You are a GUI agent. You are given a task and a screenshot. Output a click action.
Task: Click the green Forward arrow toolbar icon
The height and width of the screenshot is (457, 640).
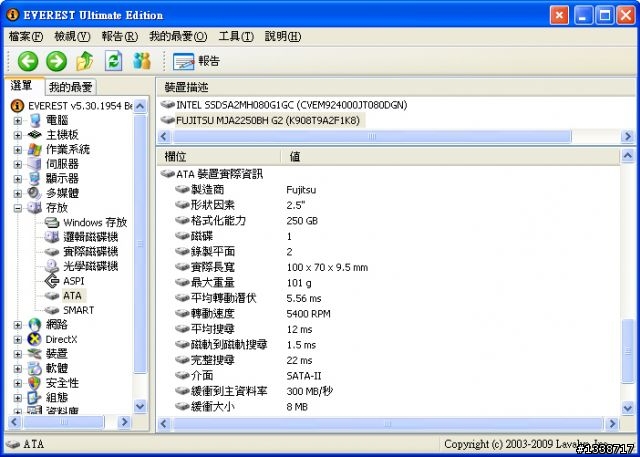56,61
